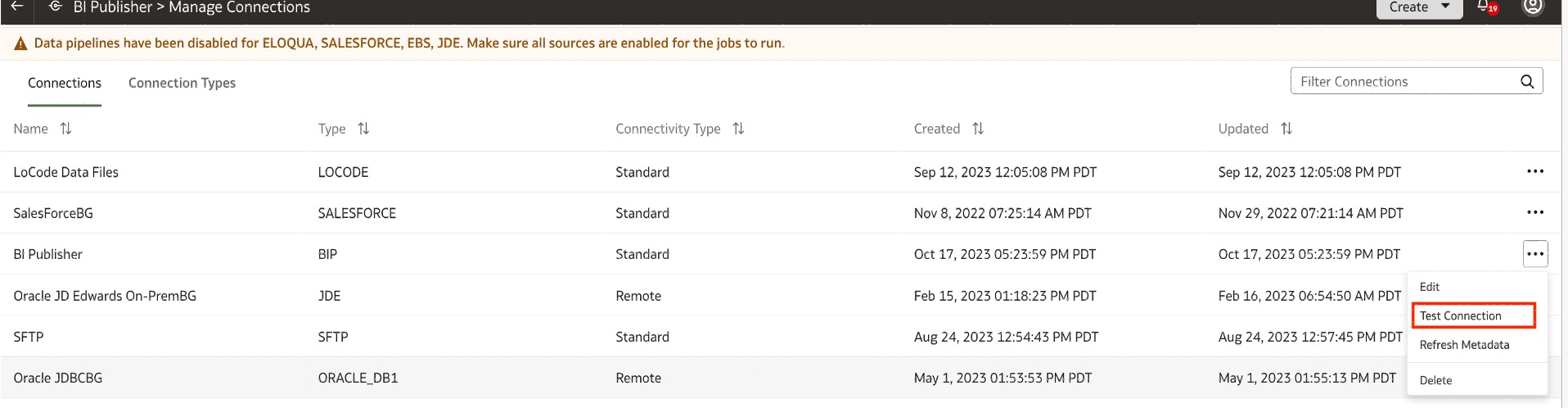Image resolution: width=1568 pixels, height=408 pixels.
Task: Click the search magnifier icon
Action: [1527, 81]
